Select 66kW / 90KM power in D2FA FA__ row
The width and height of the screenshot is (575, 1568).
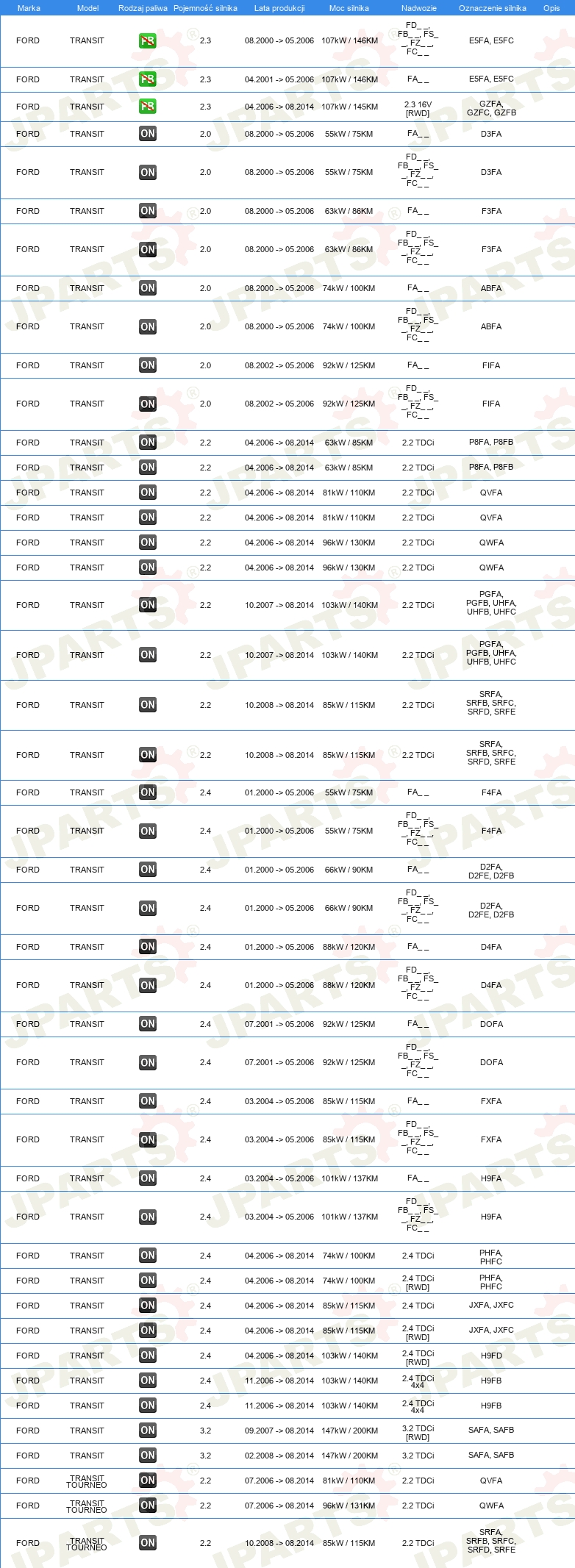pos(349,870)
